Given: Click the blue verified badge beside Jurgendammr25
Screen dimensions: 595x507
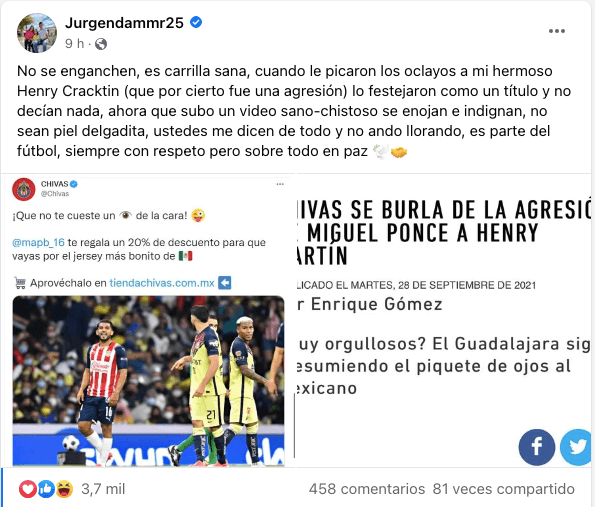Looking at the screenshot, I should click(x=196, y=23).
